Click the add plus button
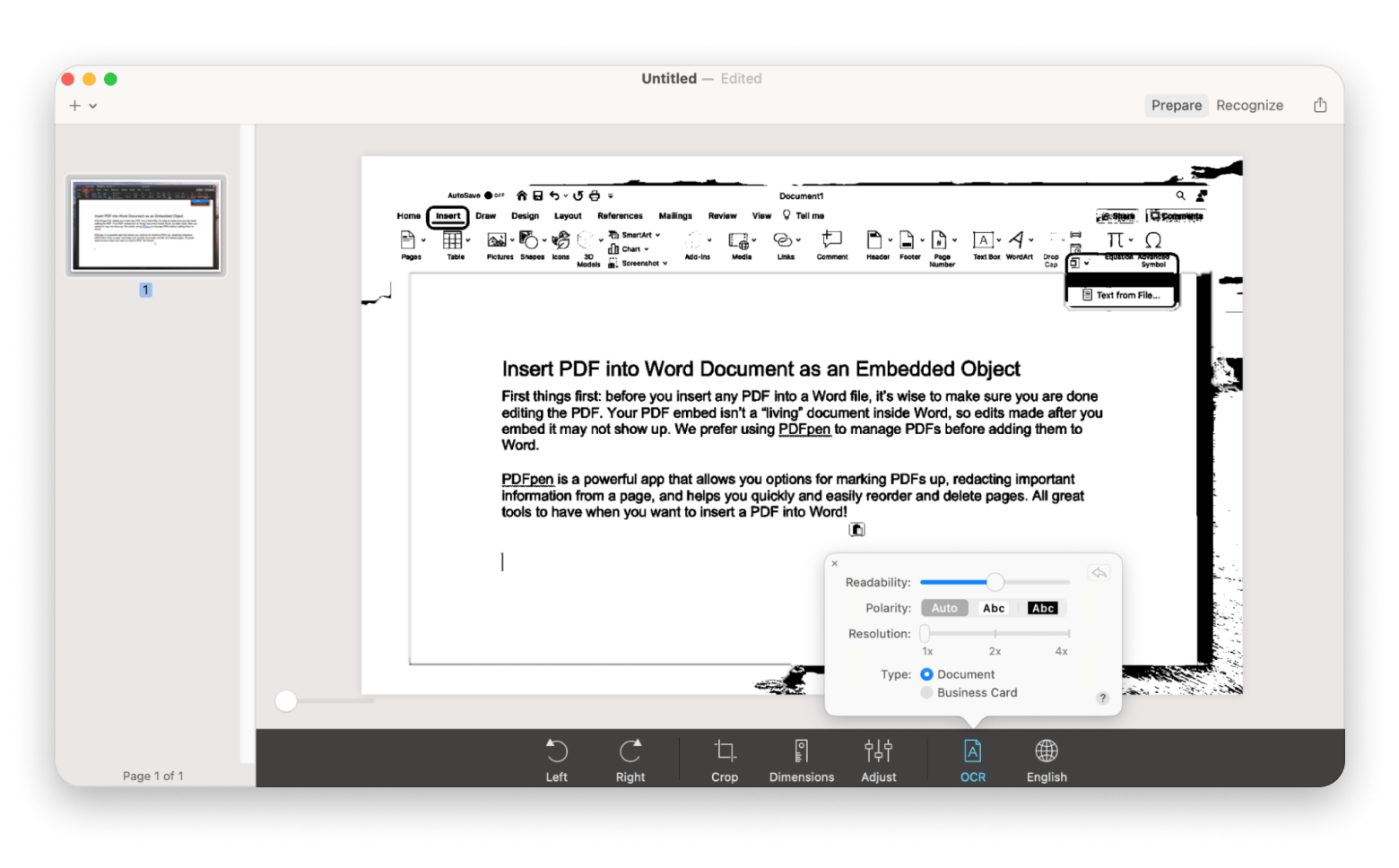The height and width of the screenshot is (868, 1399). pyautogui.click(x=74, y=106)
